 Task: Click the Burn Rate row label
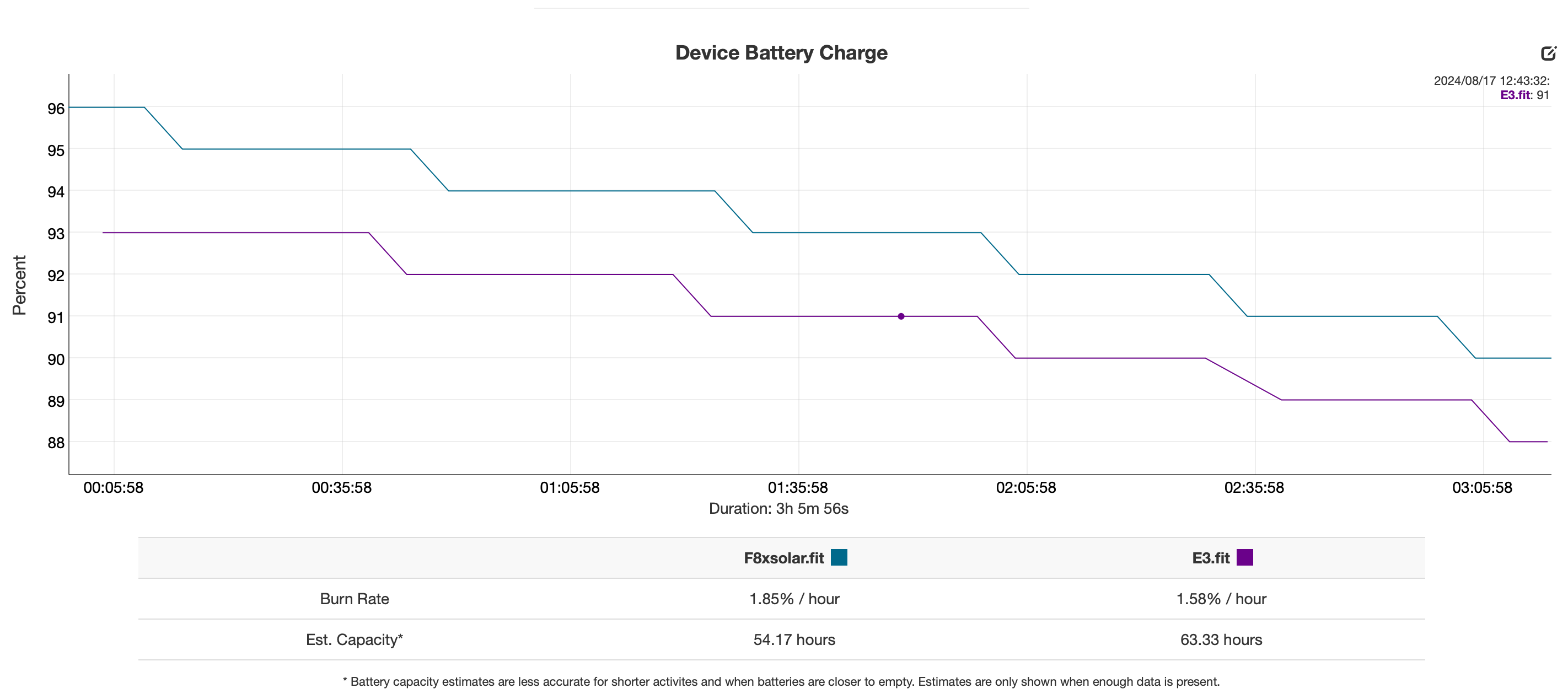pos(355,599)
